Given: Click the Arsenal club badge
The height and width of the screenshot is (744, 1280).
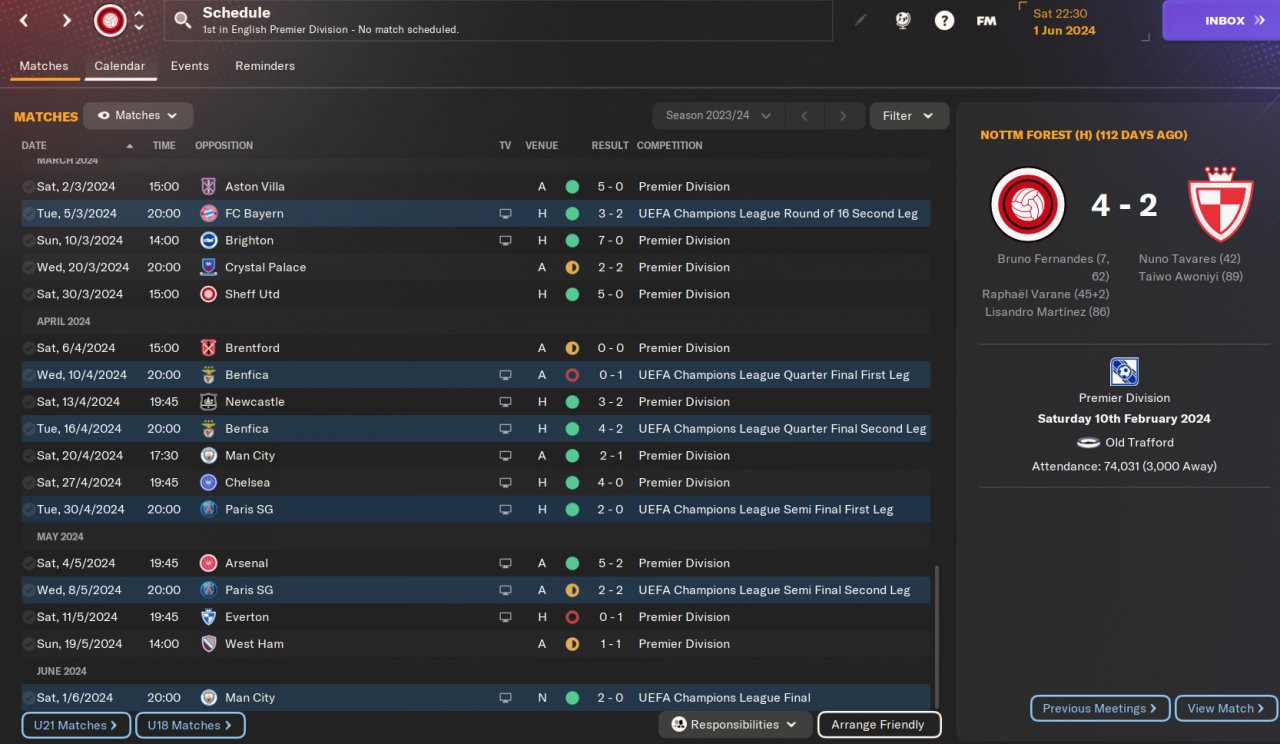Looking at the screenshot, I should coord(208,564).
